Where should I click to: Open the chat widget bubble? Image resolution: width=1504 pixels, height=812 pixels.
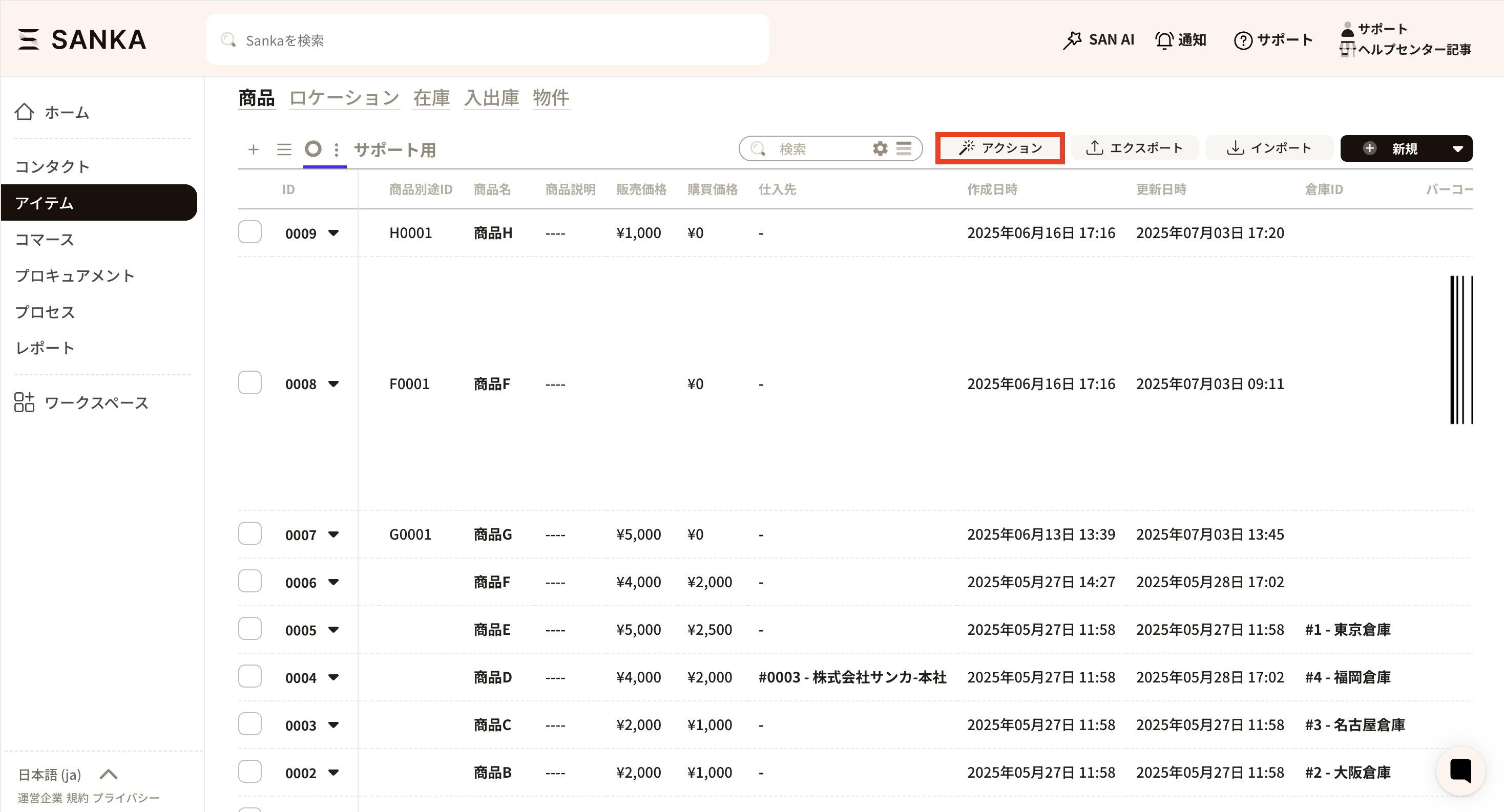(1460, 771)
